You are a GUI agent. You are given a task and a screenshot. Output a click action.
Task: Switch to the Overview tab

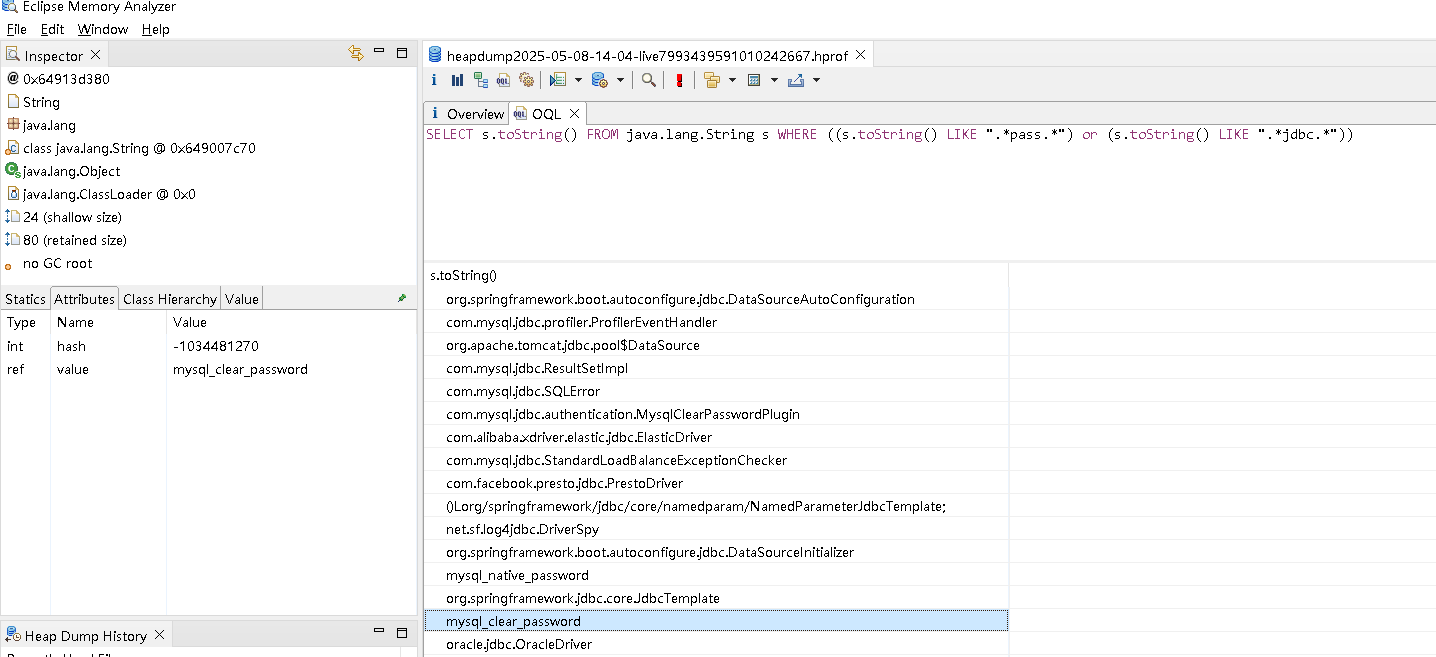tap(465, 114)
